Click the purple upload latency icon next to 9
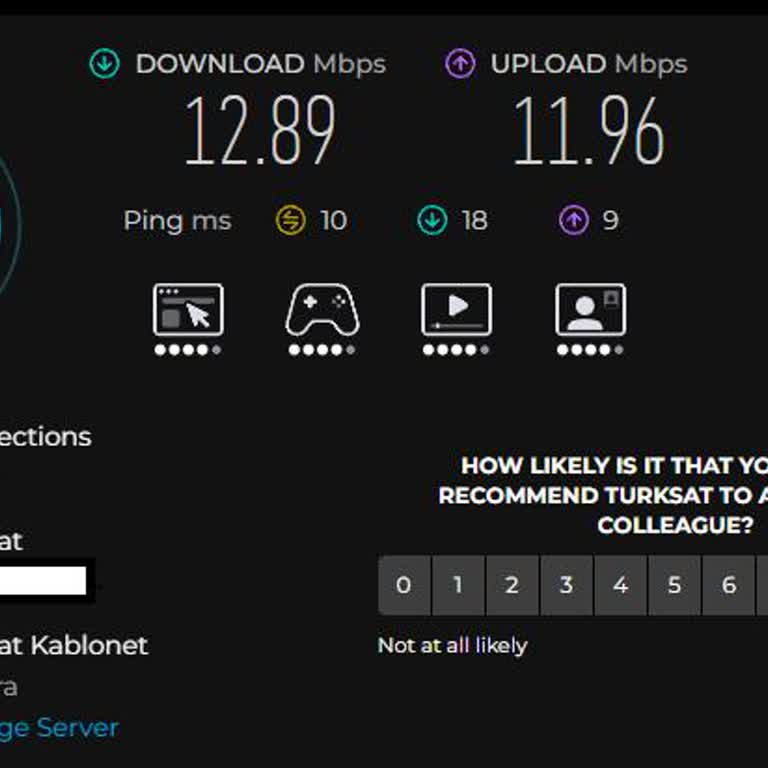Screen dimensions: 768x768 click(574, 220)
